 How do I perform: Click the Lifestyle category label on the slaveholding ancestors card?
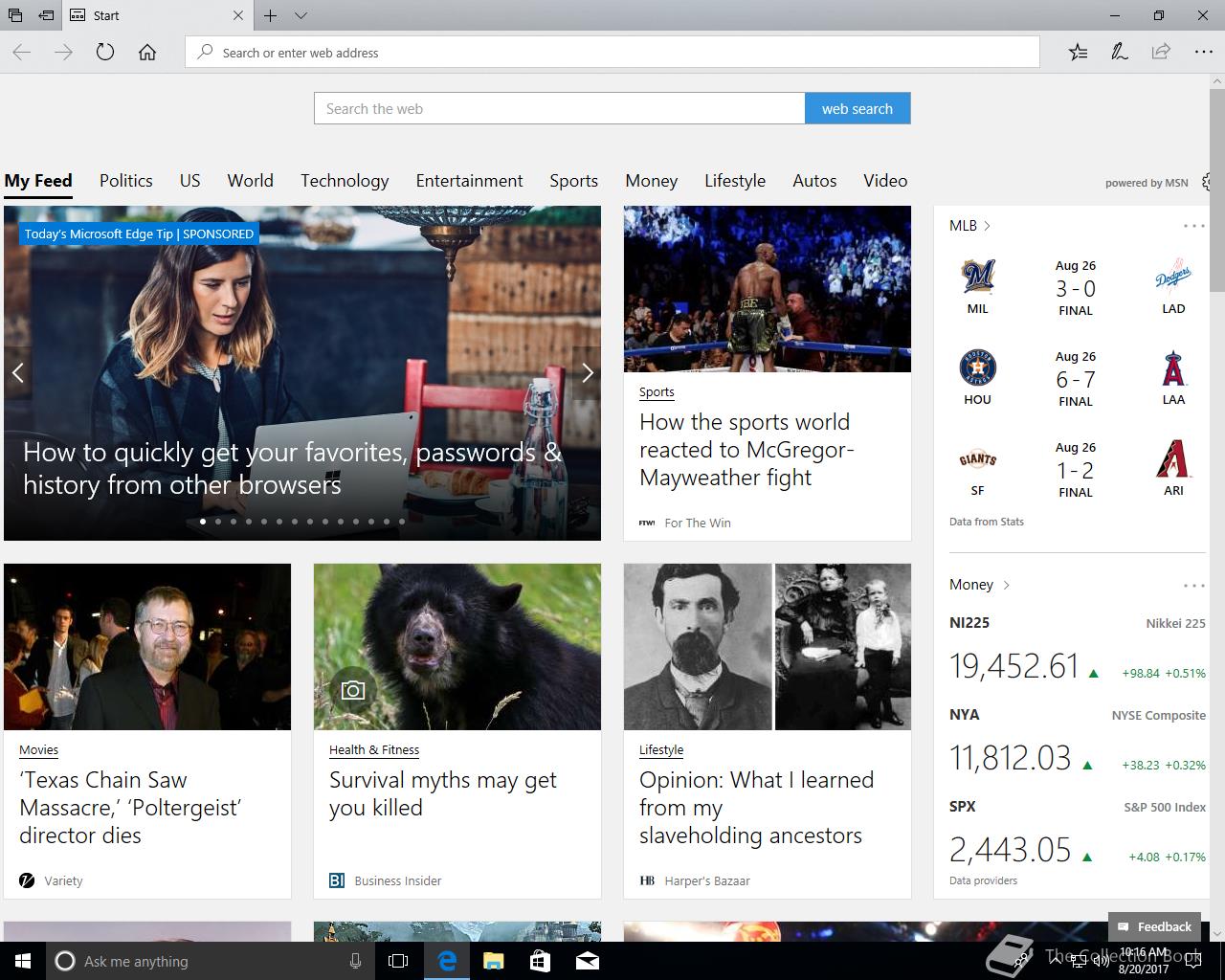point(661,749)
